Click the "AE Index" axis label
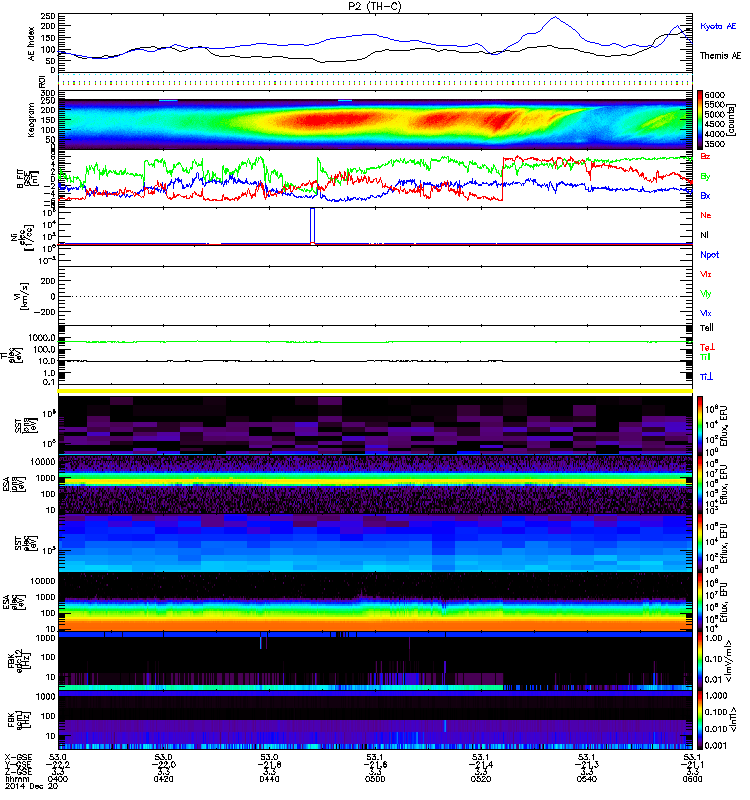This screenshot has width=750, height=800. 32,44
